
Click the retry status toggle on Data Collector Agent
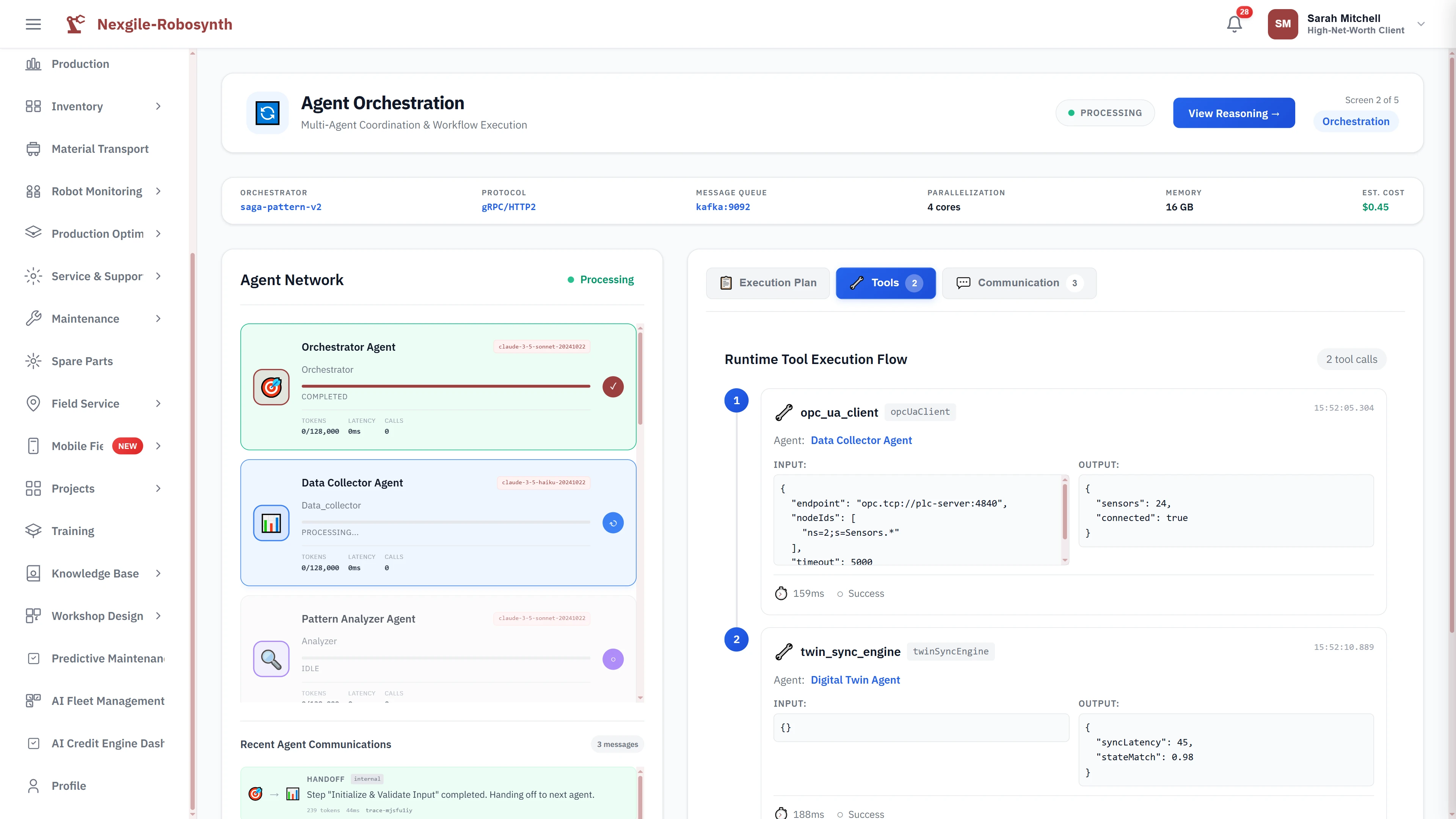tap(613, 523)
